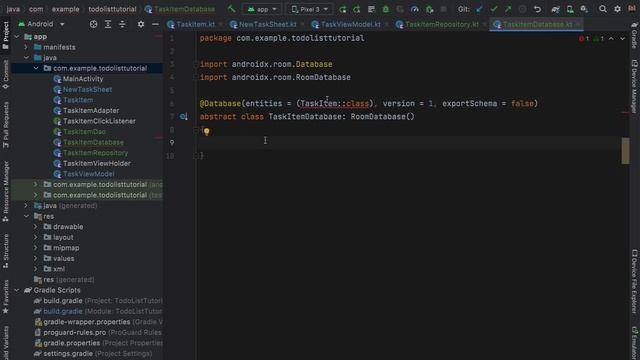Click the Search Everywhere magnifier icon
This screenshot has width=640, height=360.
point(602,9)
